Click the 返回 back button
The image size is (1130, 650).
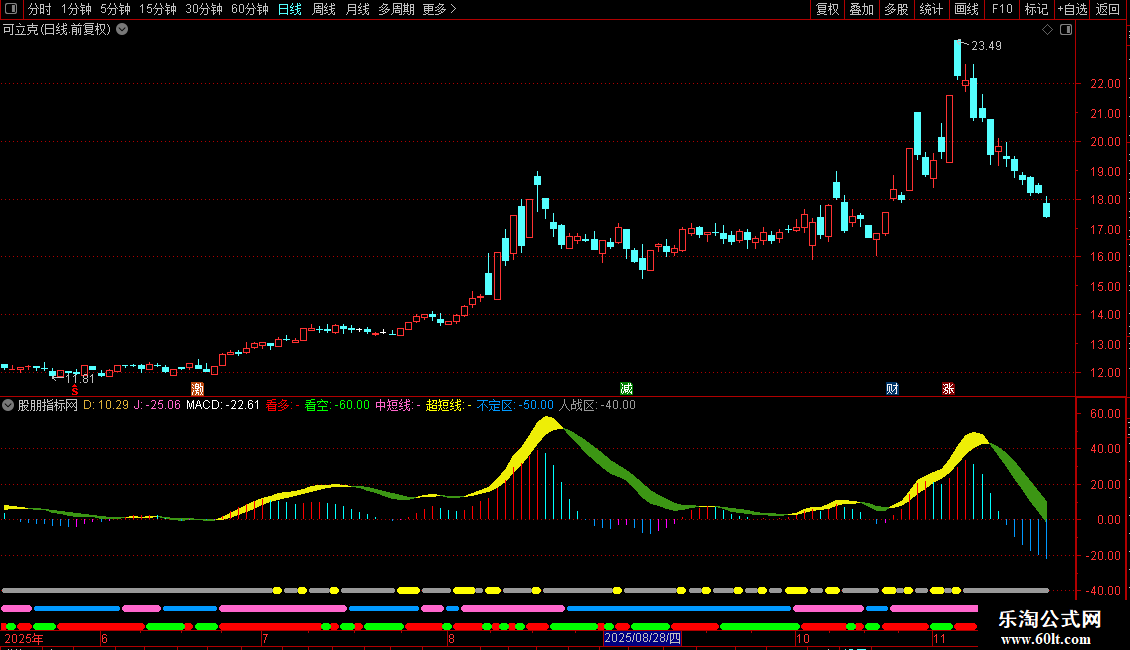click(1108, 9)
